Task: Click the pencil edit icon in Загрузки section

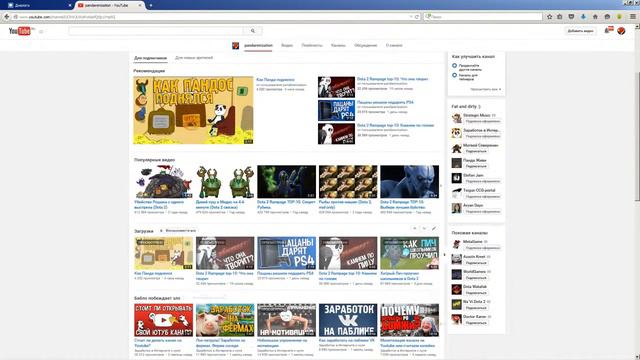Action: pos(434,229)
